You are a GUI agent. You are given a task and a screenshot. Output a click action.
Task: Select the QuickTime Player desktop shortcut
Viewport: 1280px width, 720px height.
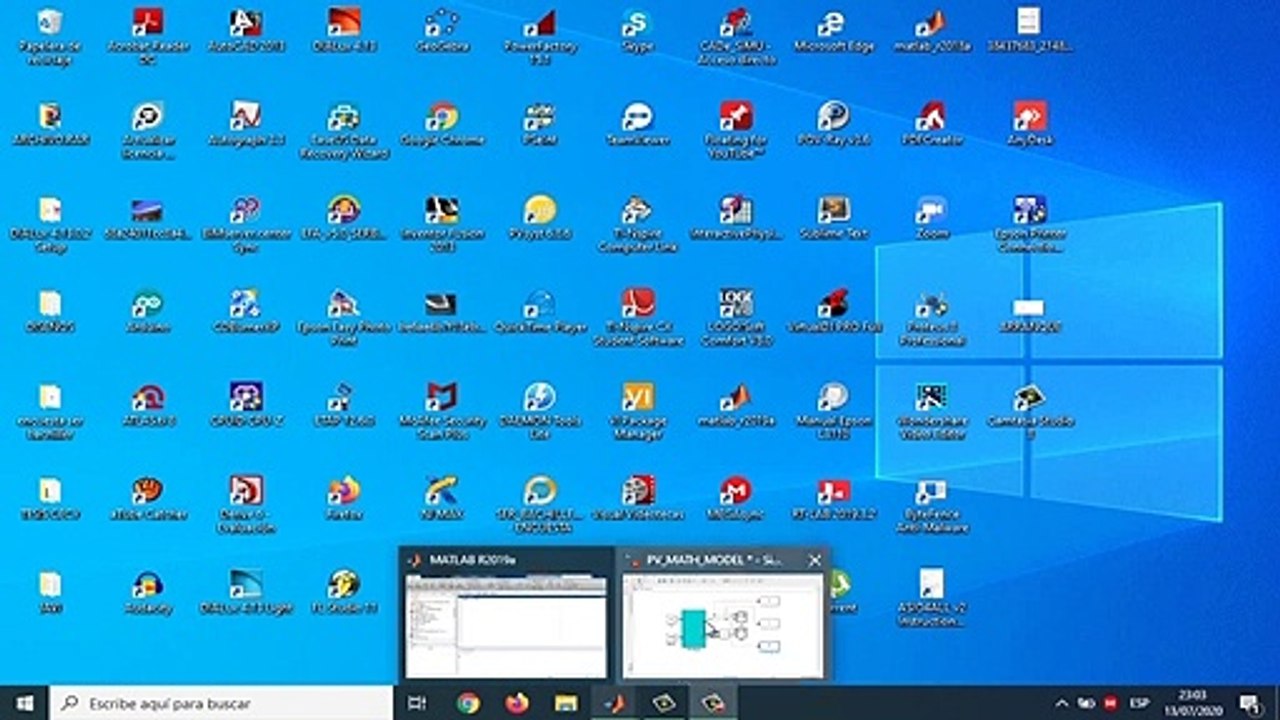pyautogui.click(x=539, y=311)
